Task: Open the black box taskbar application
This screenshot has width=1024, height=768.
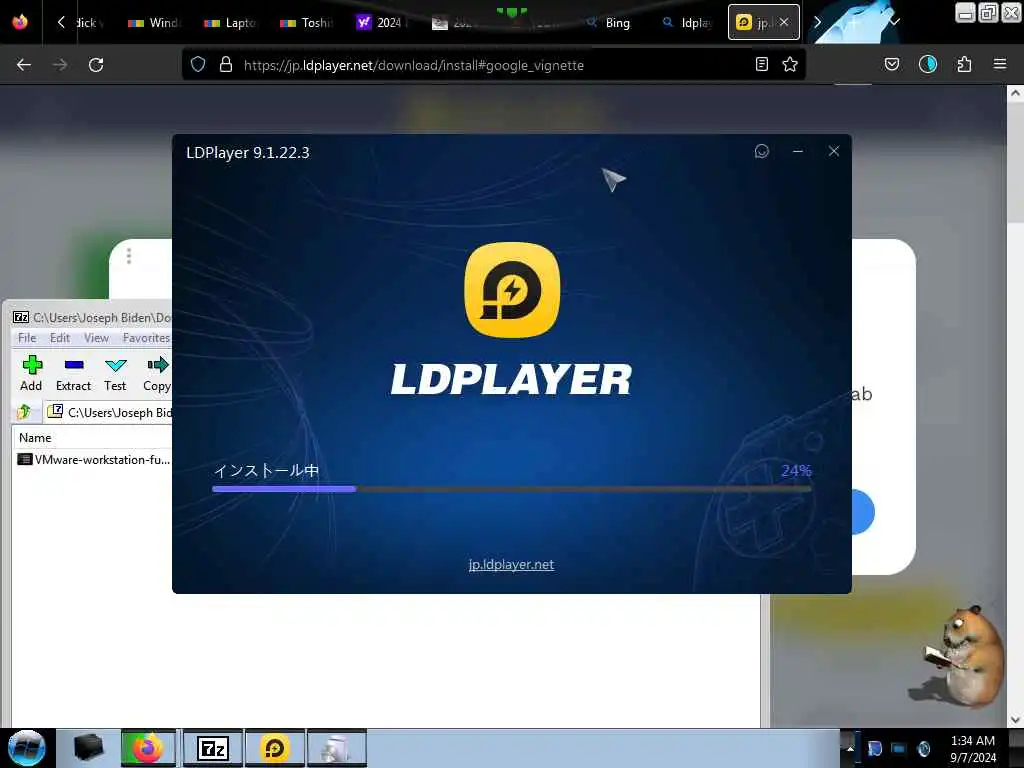Action: [88, 748]
